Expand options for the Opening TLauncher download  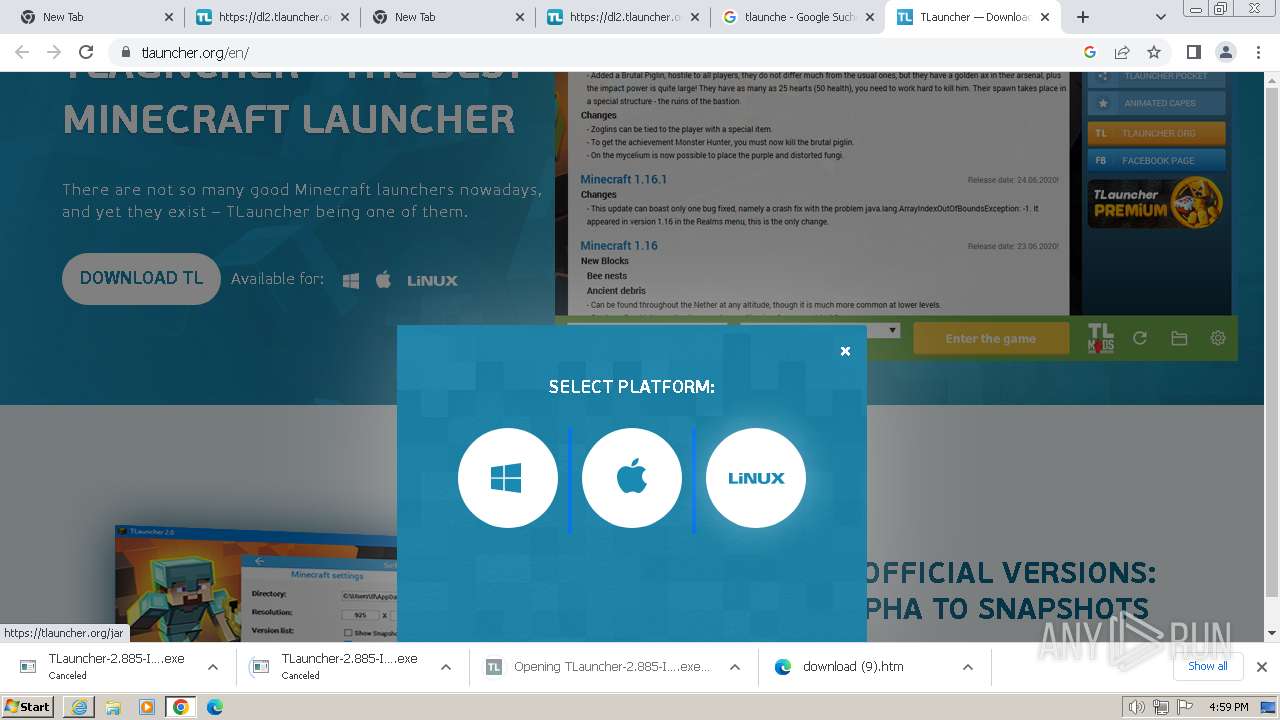[735, 667]
